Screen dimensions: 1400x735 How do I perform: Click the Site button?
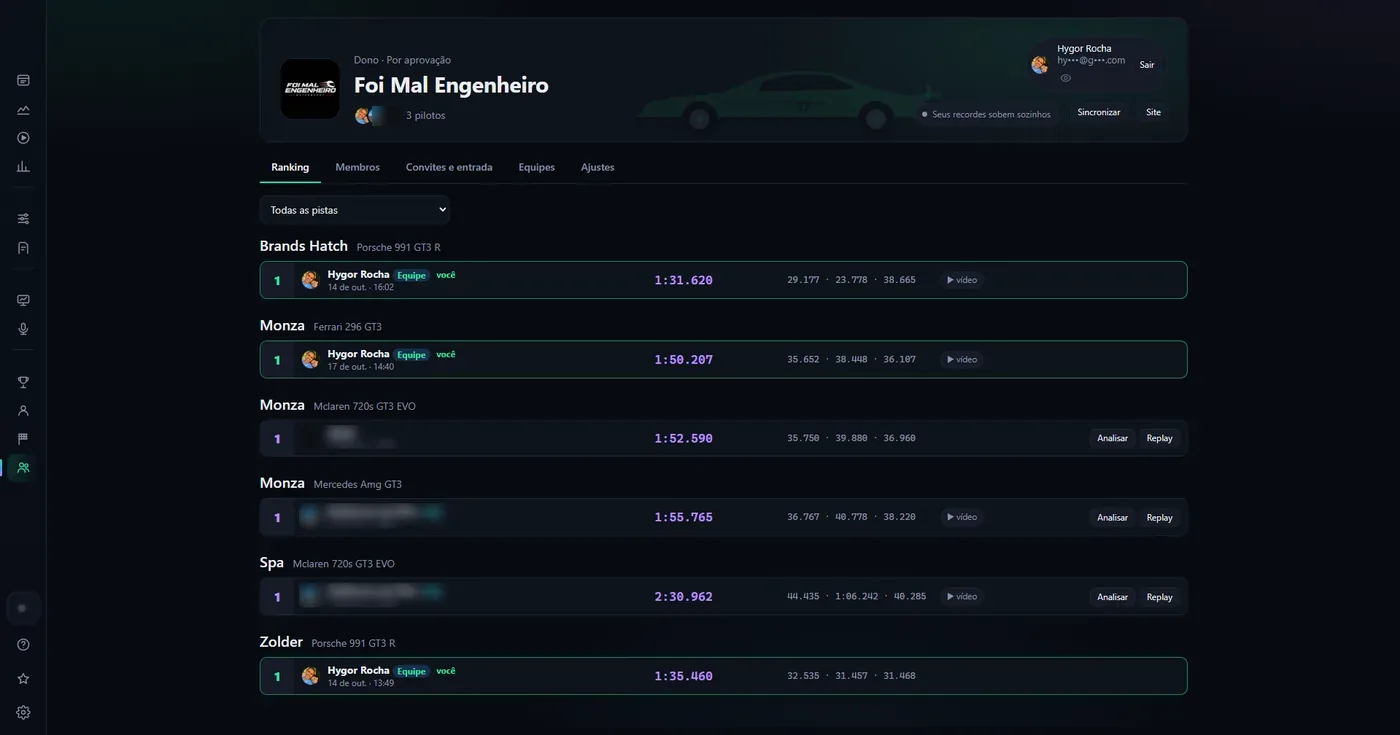tap(1153, 113)
